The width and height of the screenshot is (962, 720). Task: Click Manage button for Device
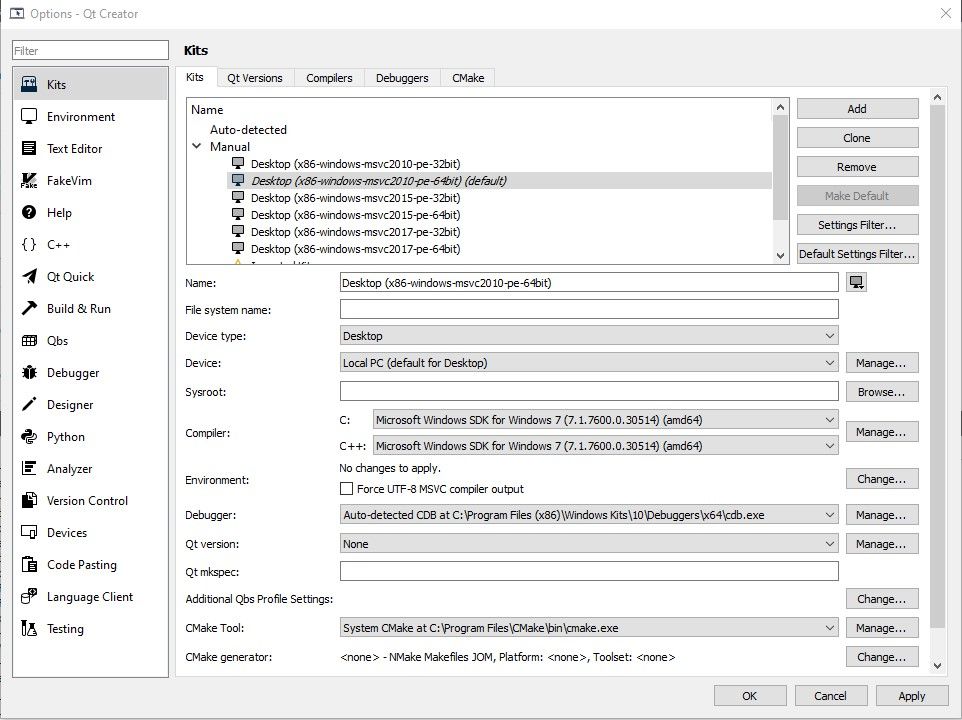[882, 362]
